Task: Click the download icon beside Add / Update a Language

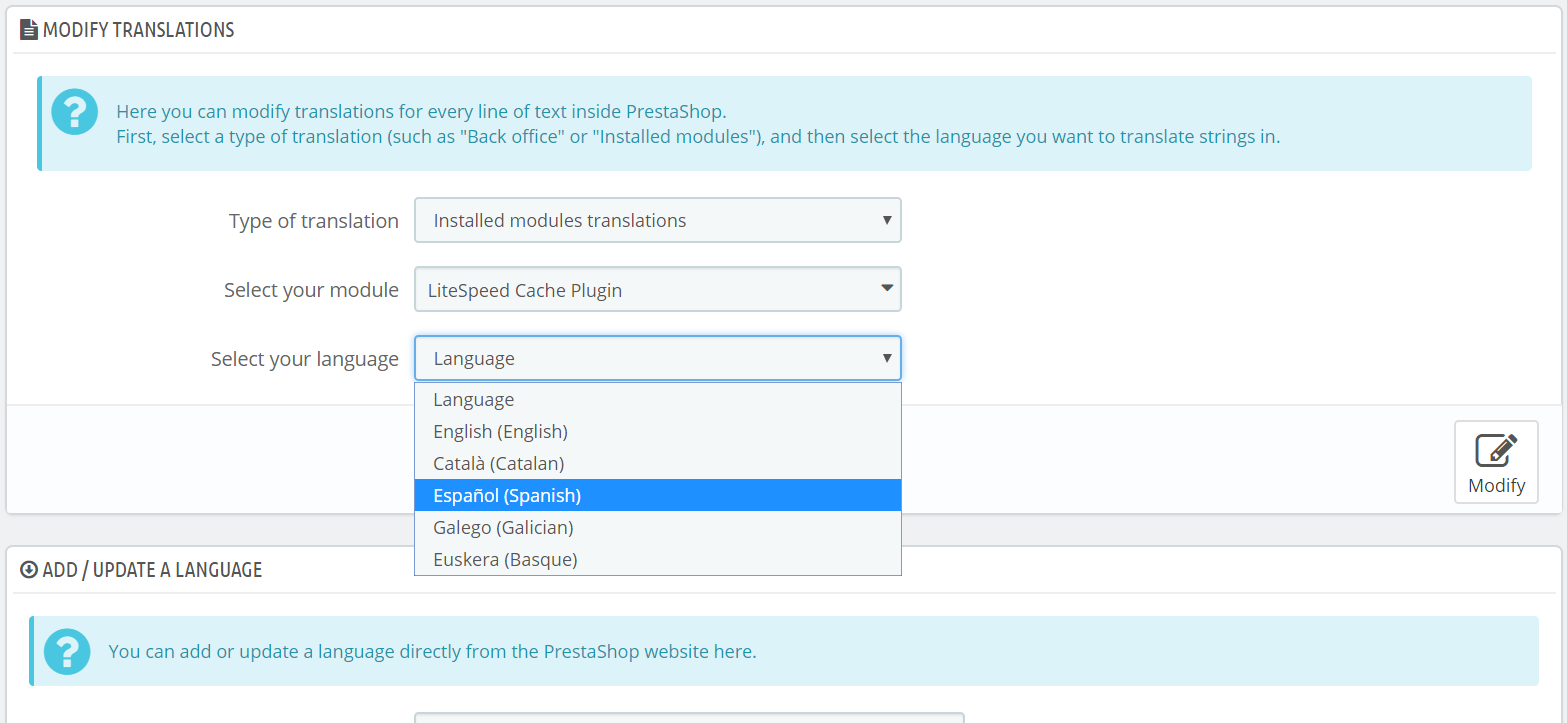Action: point(29,570)
